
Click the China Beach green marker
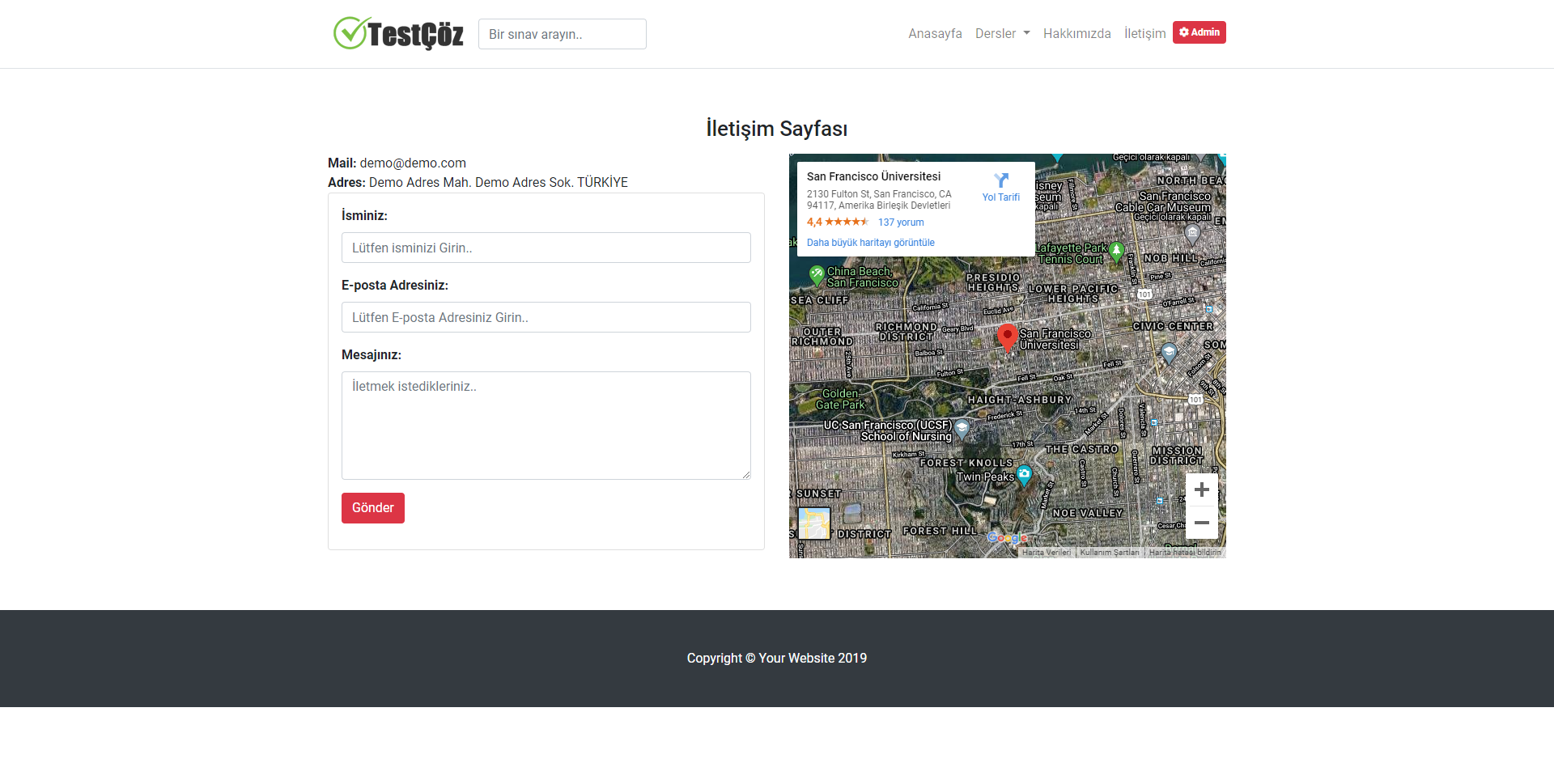pyautogui.click(x=817, y=275)
